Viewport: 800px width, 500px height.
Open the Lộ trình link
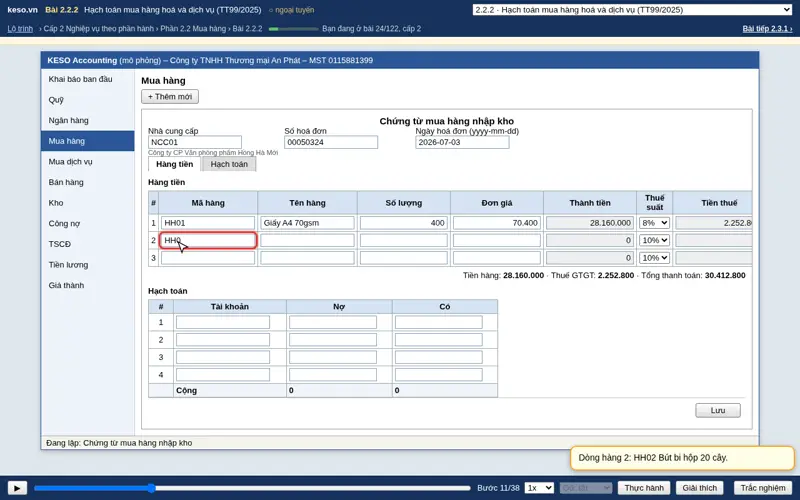20,29
